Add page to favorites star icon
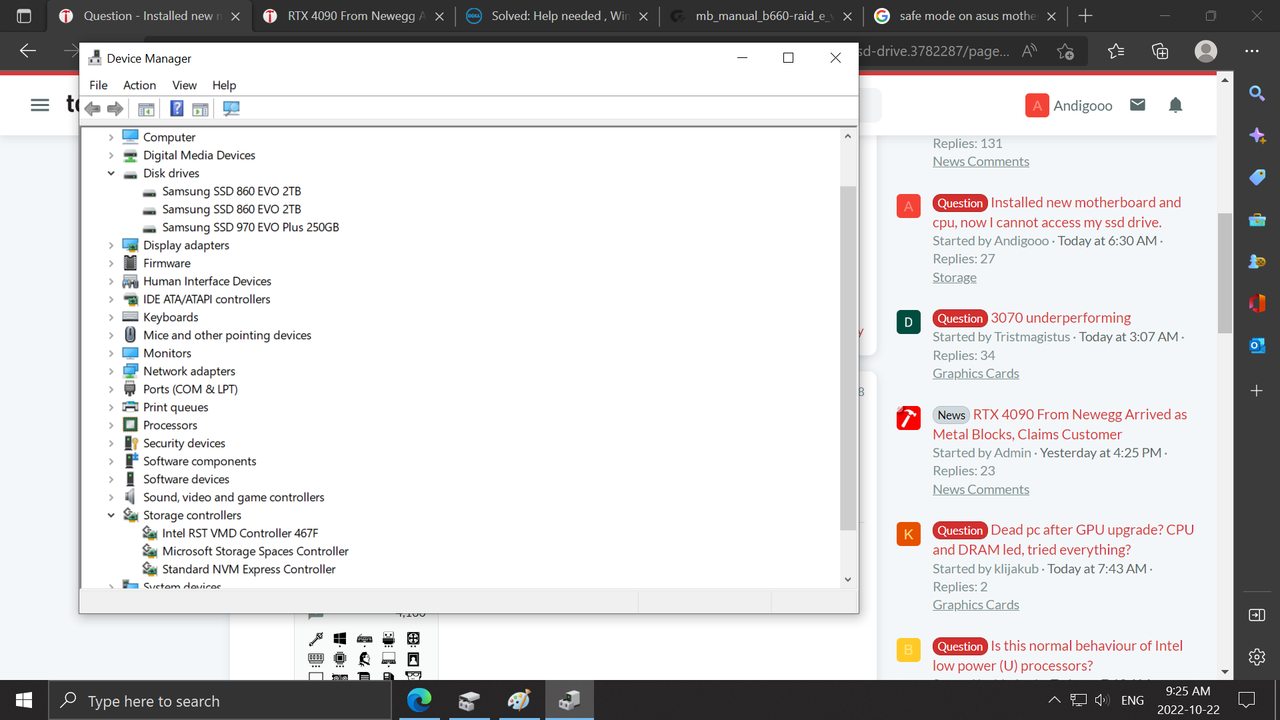1280x720 pixels. [1066, 51]
